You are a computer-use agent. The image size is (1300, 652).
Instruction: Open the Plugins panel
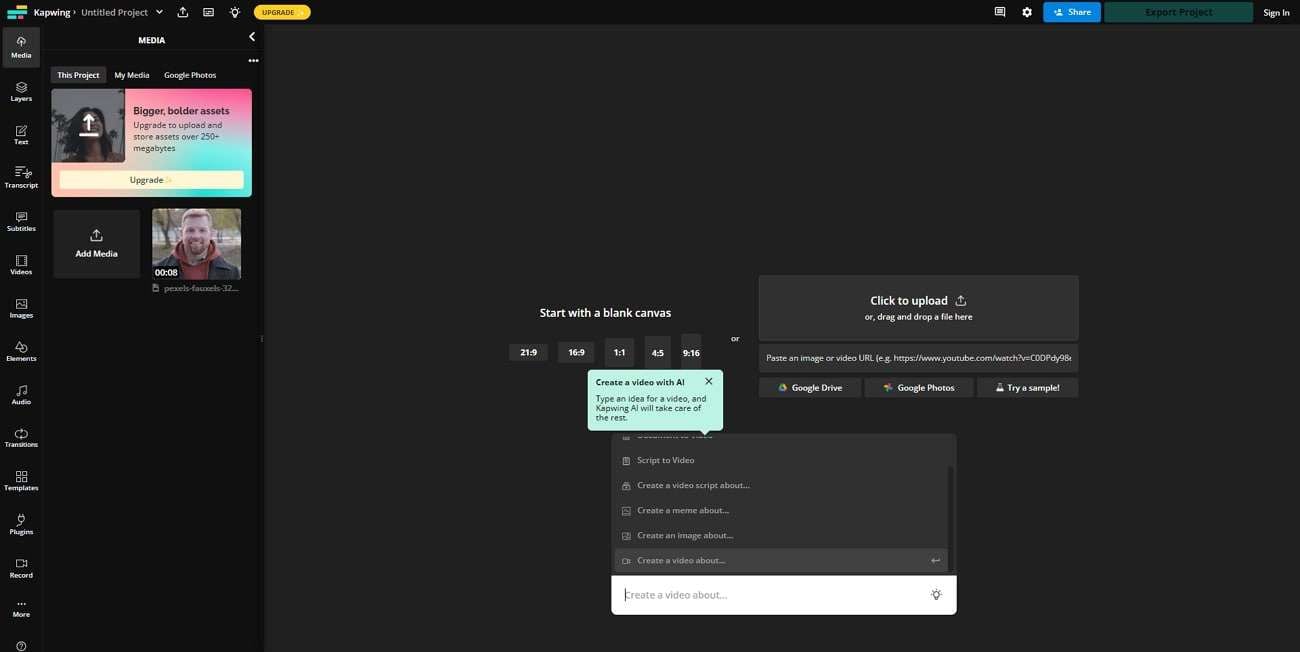click(21, 525)
